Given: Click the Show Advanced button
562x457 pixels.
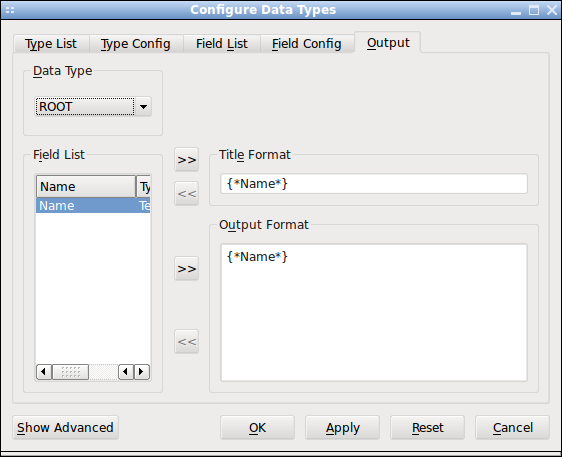Looking at the screenshot, I should point(65,428).
